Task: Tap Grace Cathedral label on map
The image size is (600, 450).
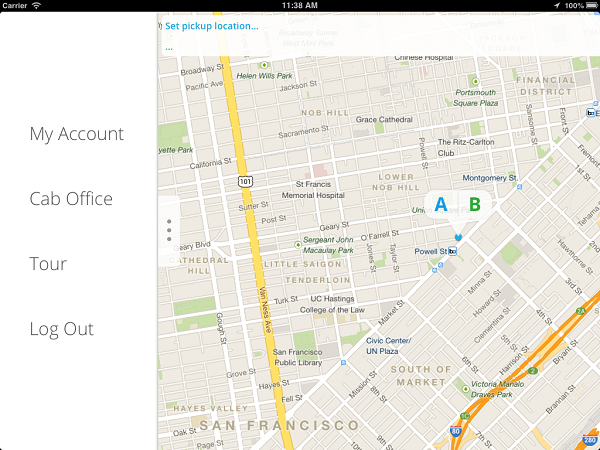Action: [384, 119]
